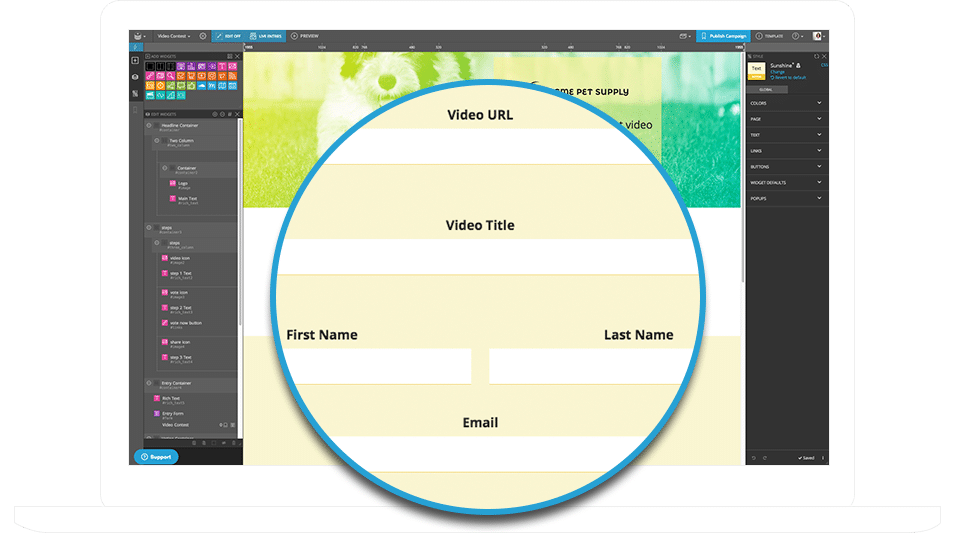Viewport: 955px width, 534px height.
Task: Expand the Colors style section
Action: coord(787,103)
